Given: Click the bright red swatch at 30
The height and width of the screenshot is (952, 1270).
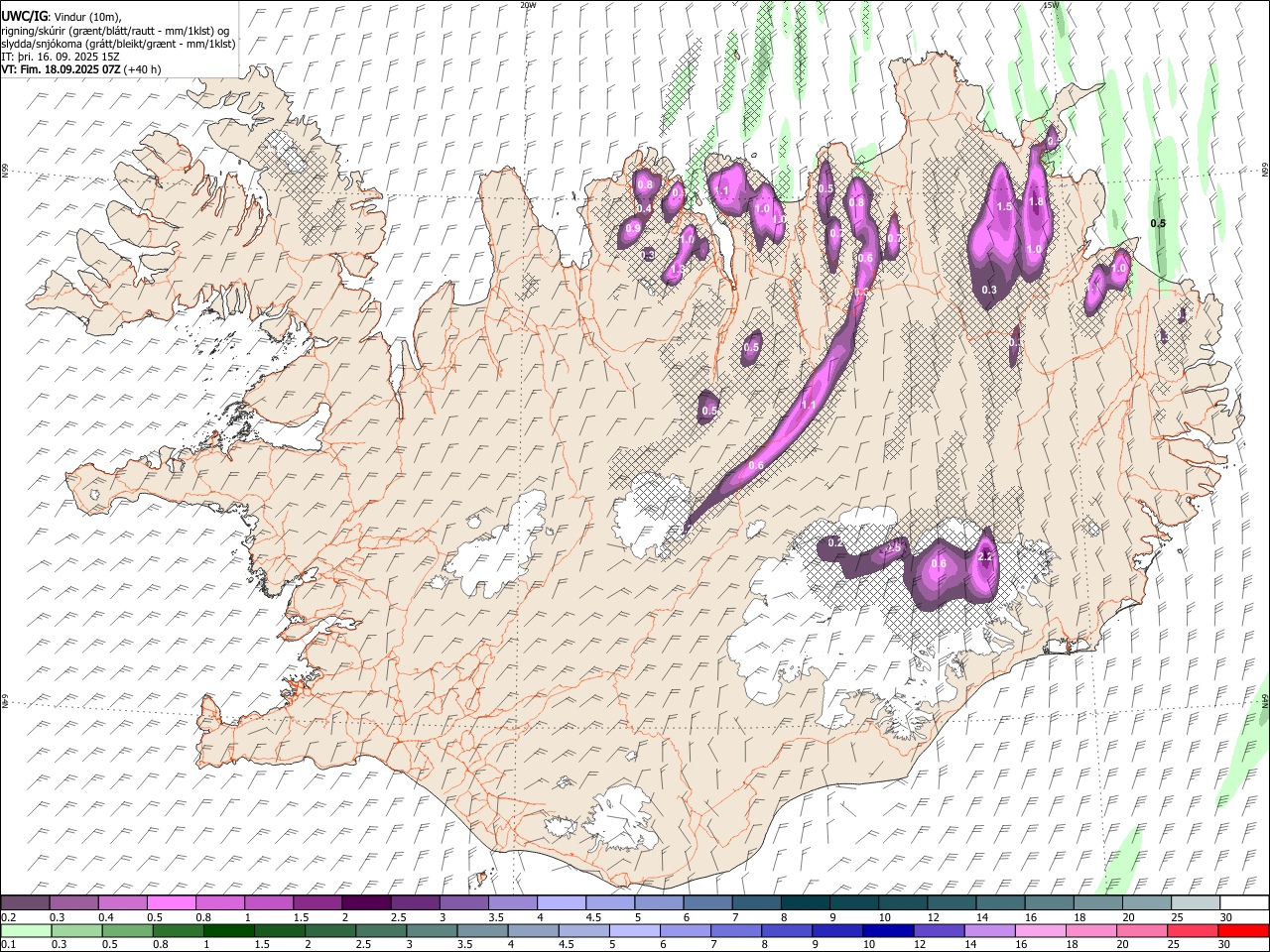Looking at the screenshot, I should click(x=1243, y=931).
